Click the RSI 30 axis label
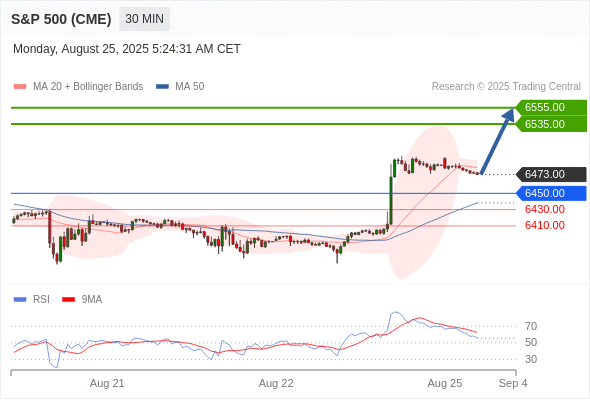590x400 pixels. coord(531,359)
